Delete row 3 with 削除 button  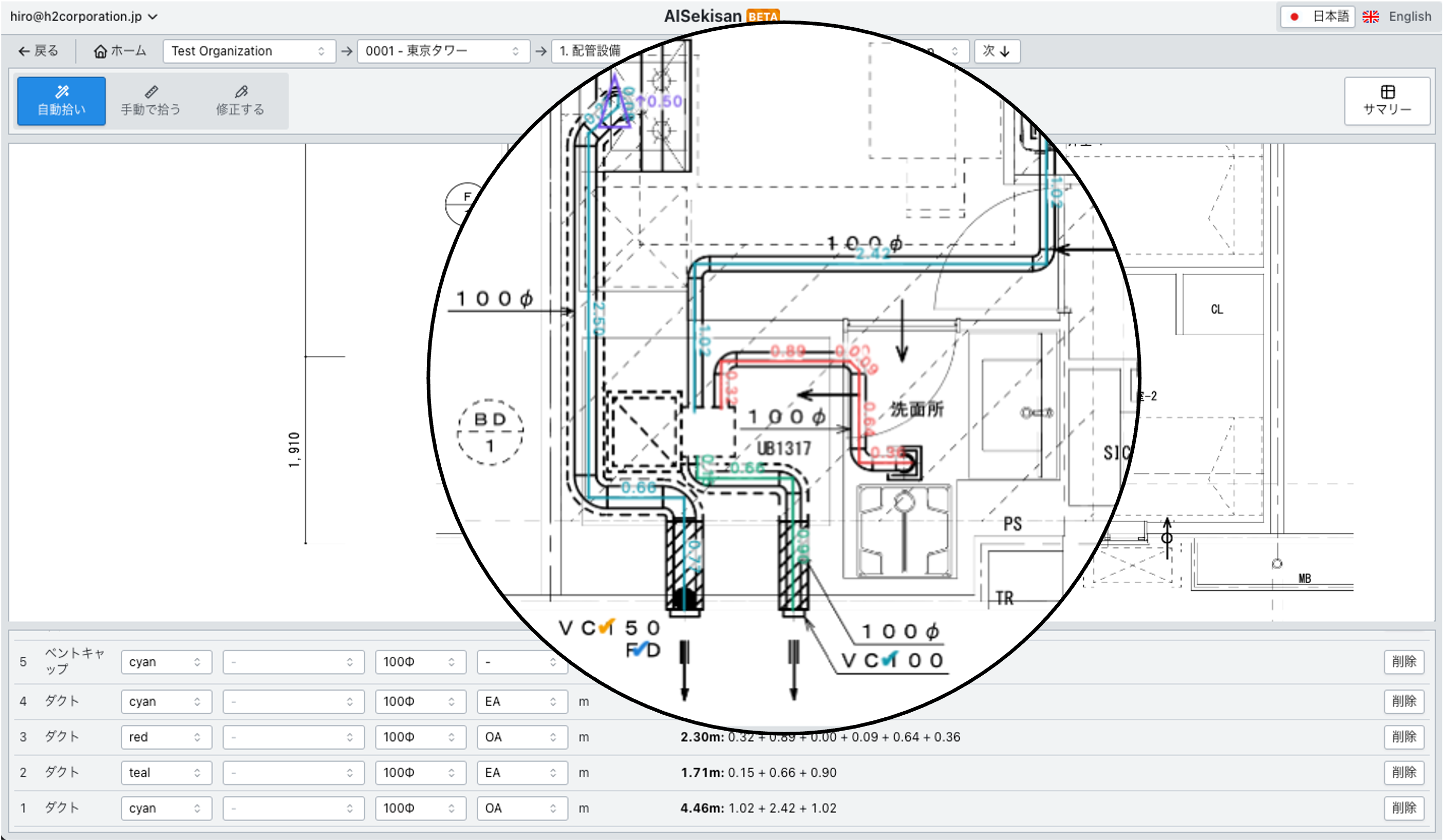(1403, 737)
